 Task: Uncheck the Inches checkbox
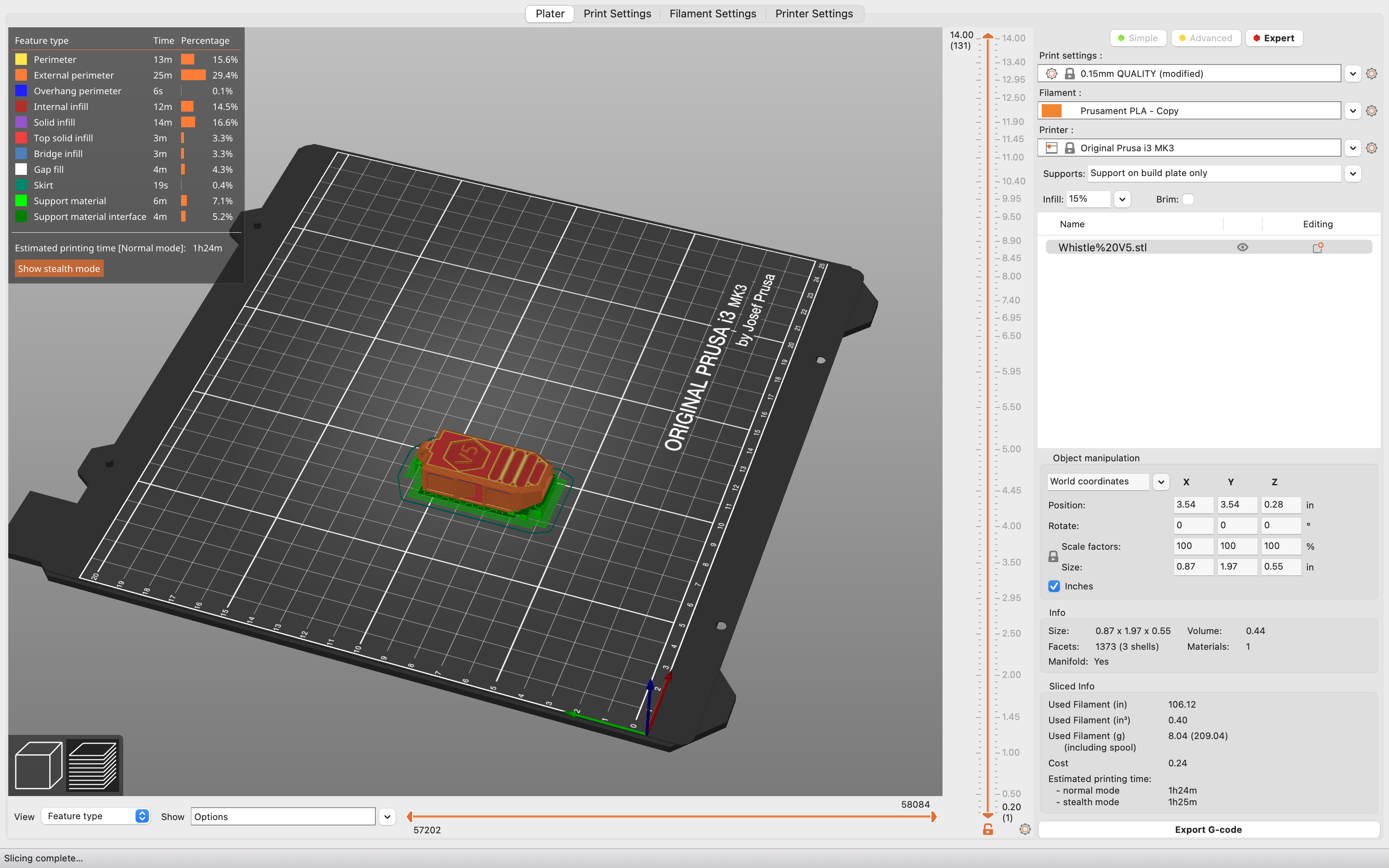[1054, 586]
